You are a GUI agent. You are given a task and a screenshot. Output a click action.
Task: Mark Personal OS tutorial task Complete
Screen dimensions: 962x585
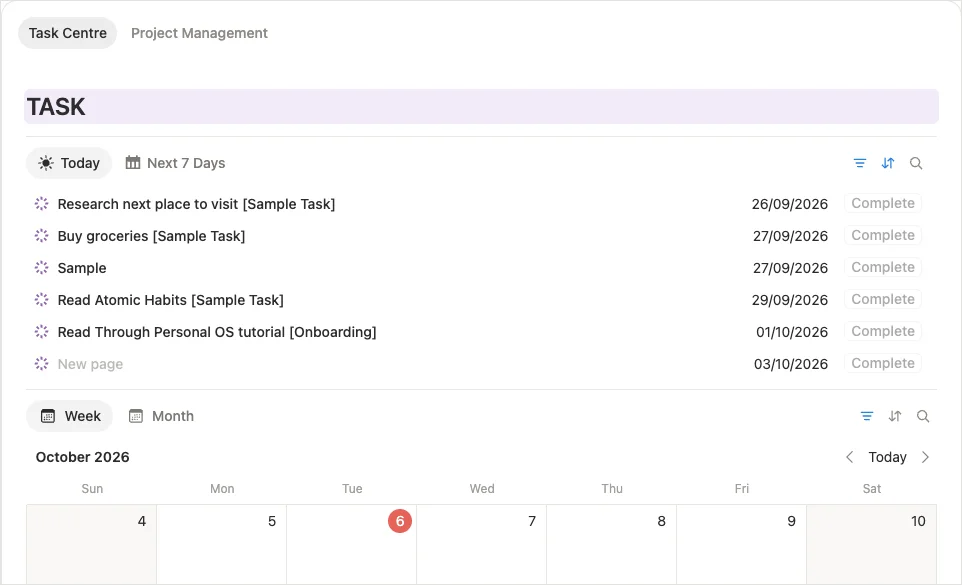tap(883, 331)
